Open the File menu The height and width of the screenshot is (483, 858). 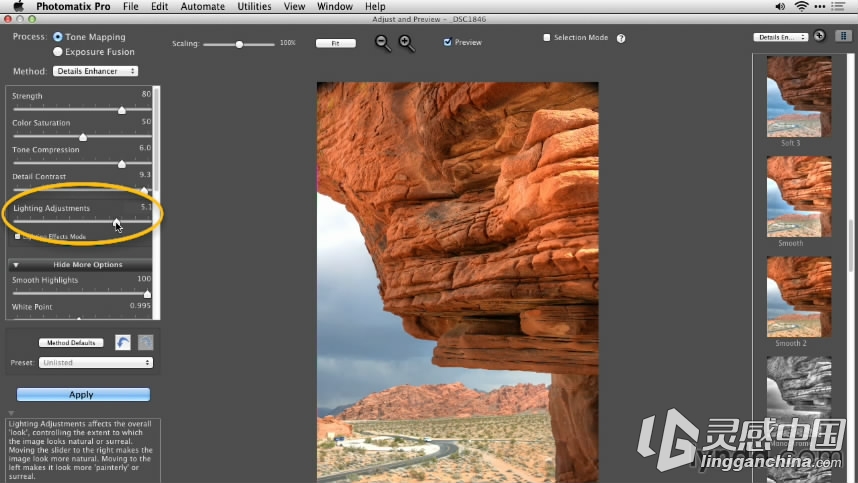131,6
